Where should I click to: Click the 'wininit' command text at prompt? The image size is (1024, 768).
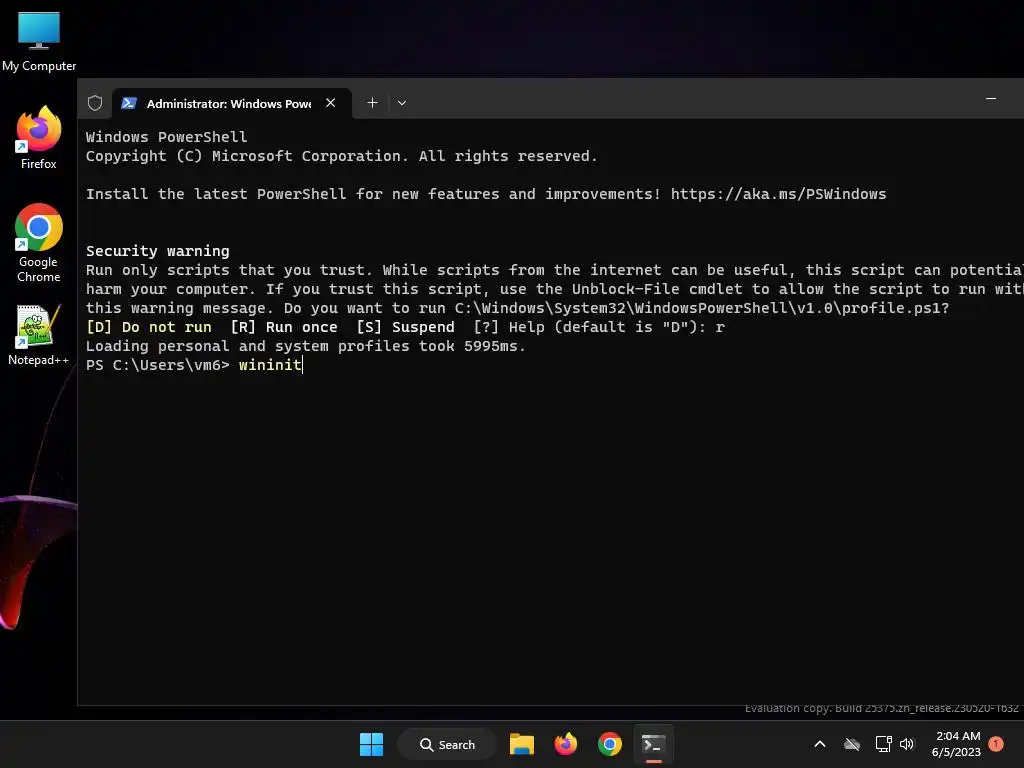click(x=270, y=364)
